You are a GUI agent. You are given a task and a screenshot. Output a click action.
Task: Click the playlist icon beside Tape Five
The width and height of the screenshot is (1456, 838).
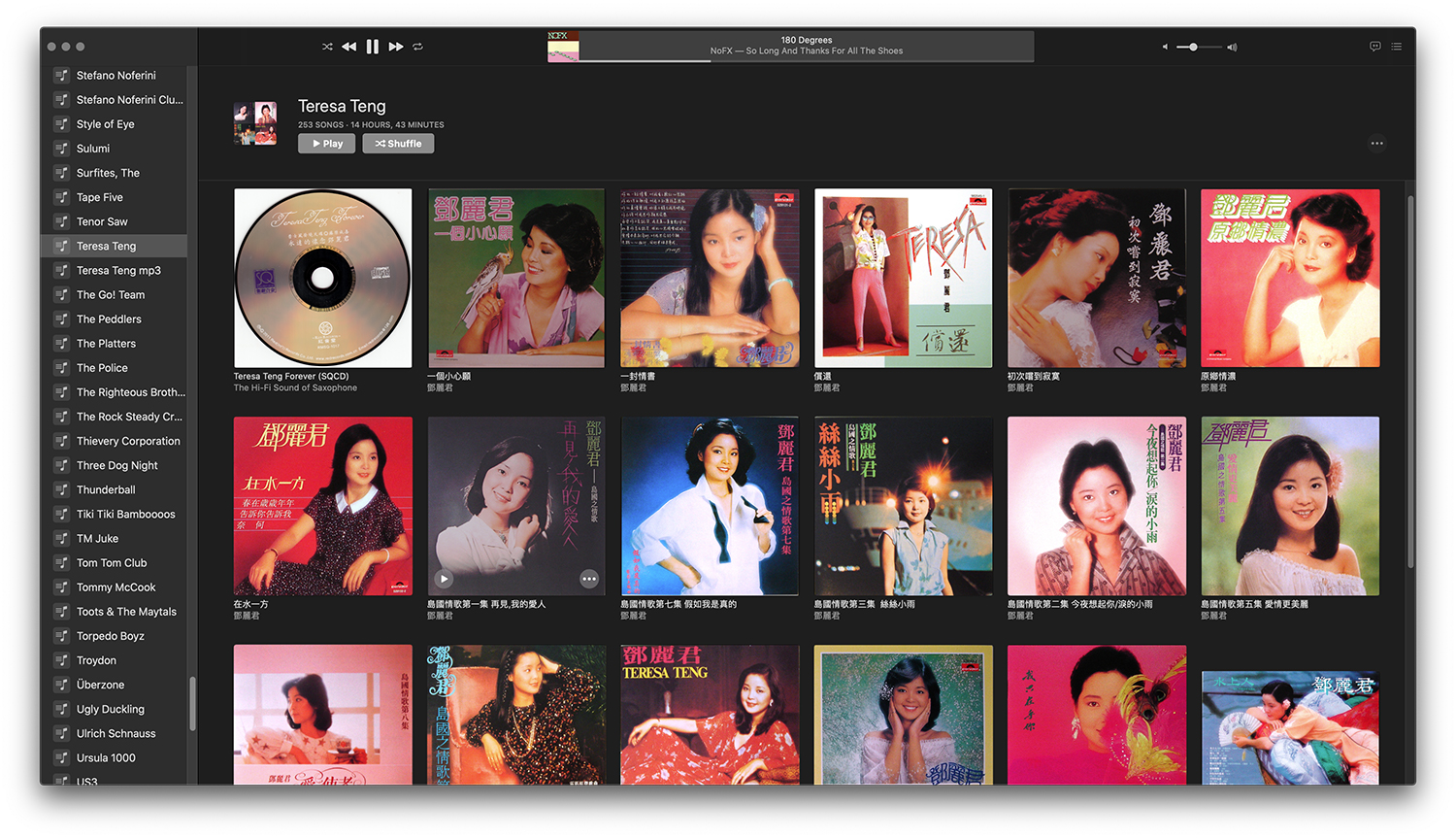tap(62, 196)
